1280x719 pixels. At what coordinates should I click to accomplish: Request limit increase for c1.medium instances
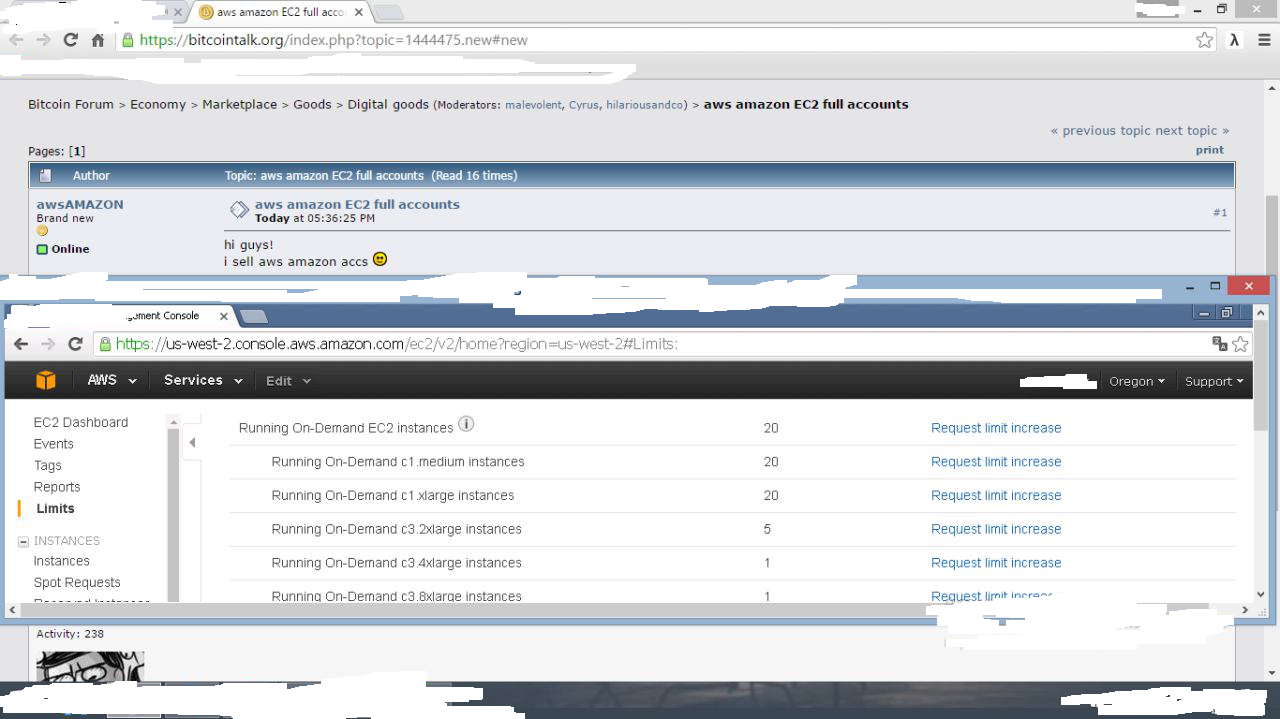click(x=996, y=462)
